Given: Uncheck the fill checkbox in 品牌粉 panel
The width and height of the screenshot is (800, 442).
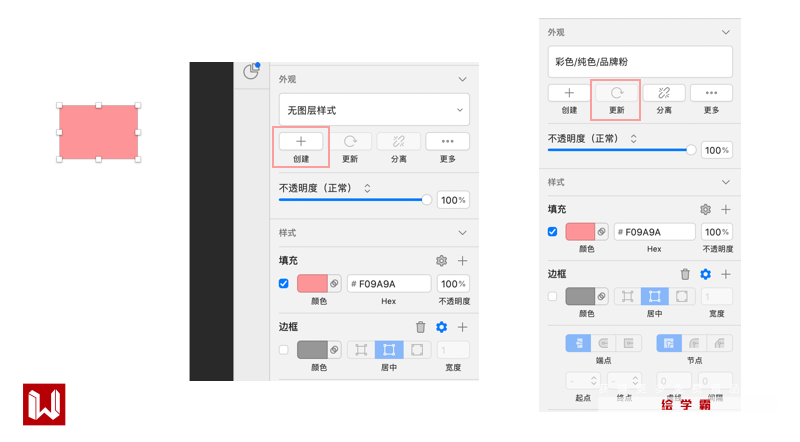Looking at the screenshot, I should tap(552, 232).
